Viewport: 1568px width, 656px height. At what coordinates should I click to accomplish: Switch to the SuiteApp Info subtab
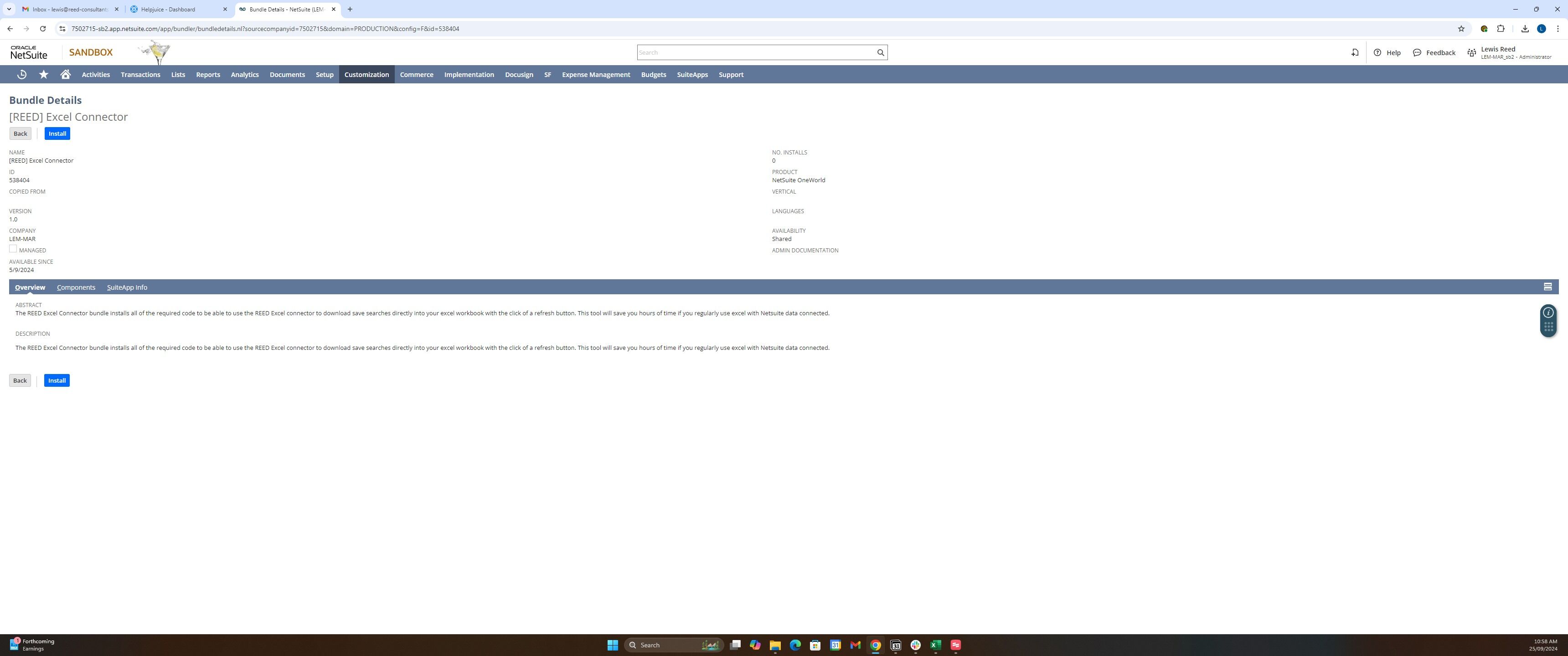pos(127,287)
